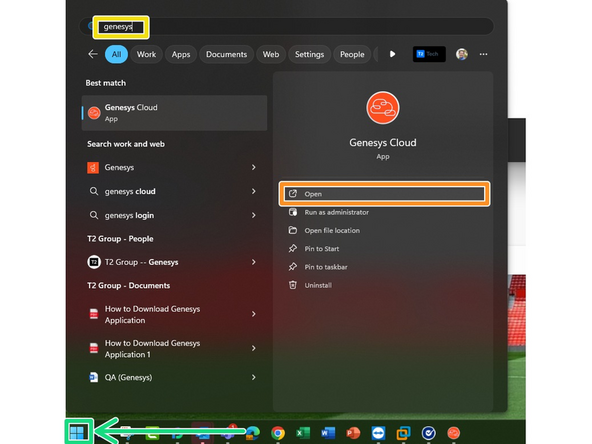Open the VMware icon in the taskbar
592x444 pixels.
[x=403, y=433]
